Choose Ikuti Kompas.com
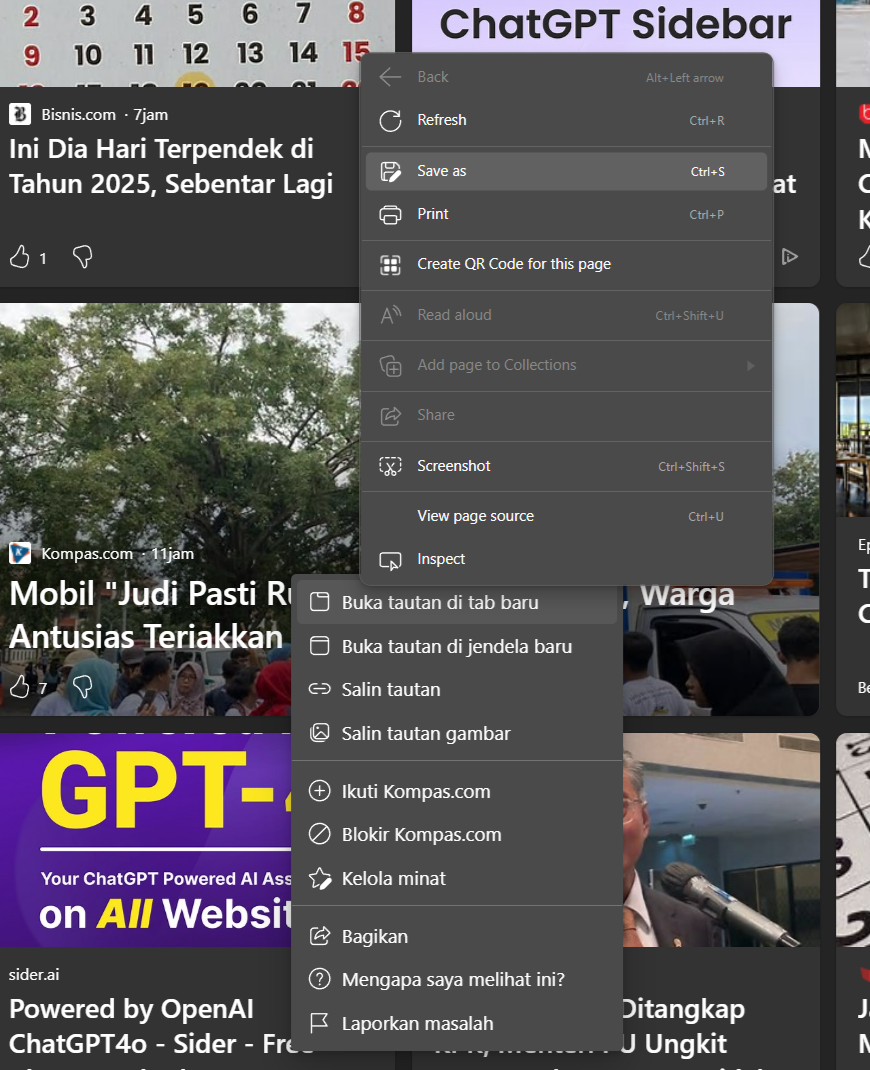 pyautogui.click(x=457, y=791)
